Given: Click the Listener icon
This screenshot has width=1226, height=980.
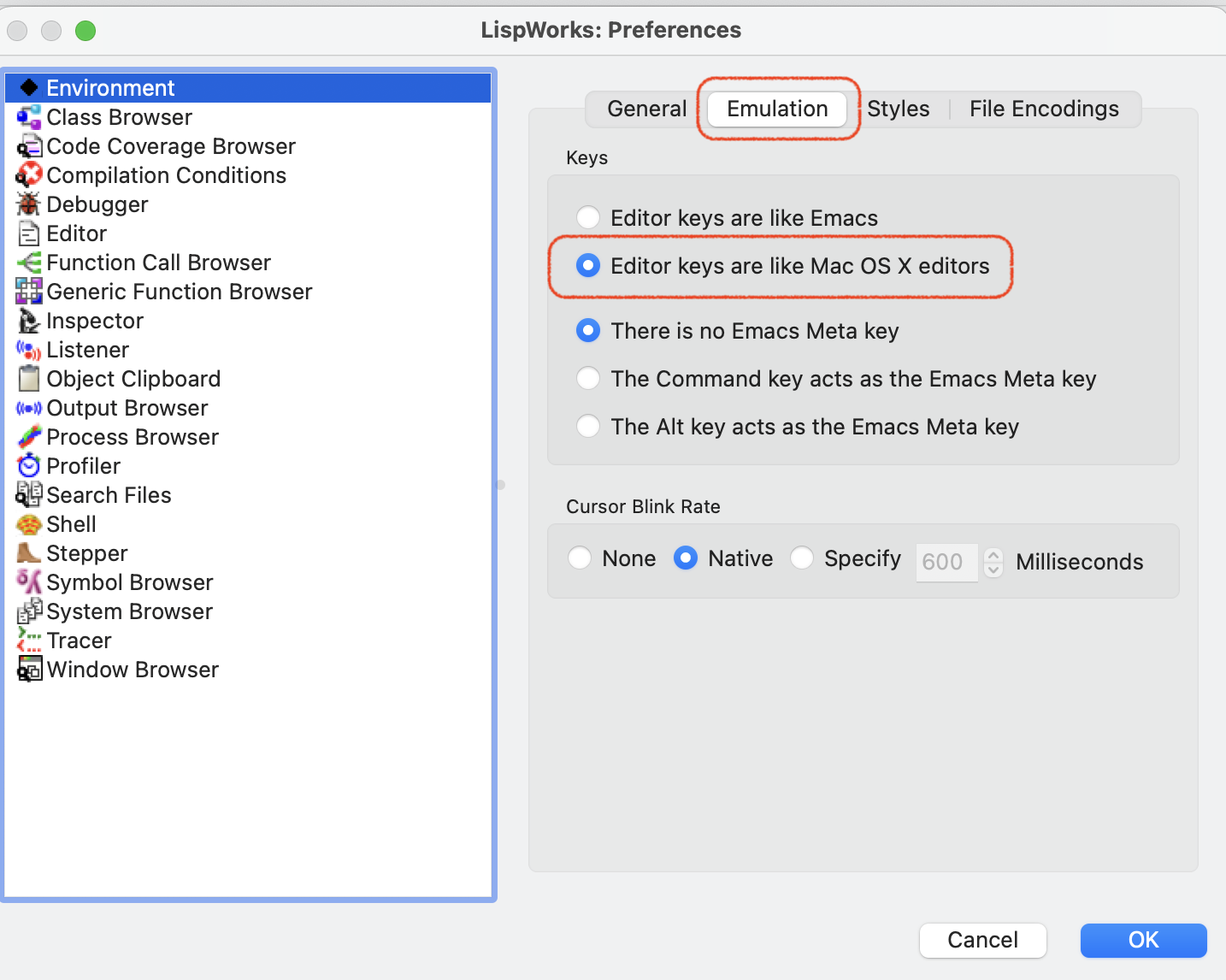Looking at the screenshot, I should pos(29,350).
